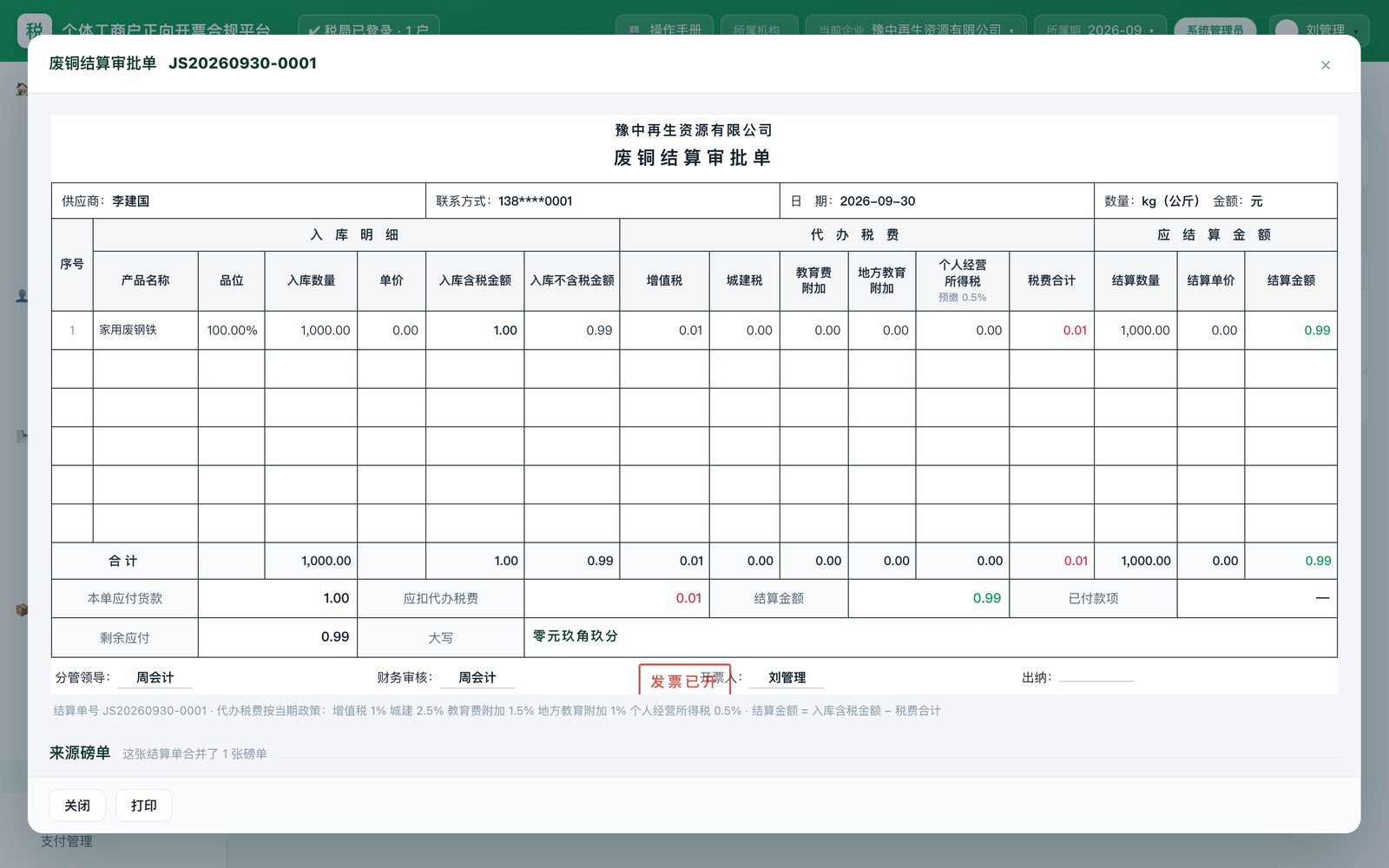Click the 税费合计 column header
1389x868 pixels.
pos(1051,280)
